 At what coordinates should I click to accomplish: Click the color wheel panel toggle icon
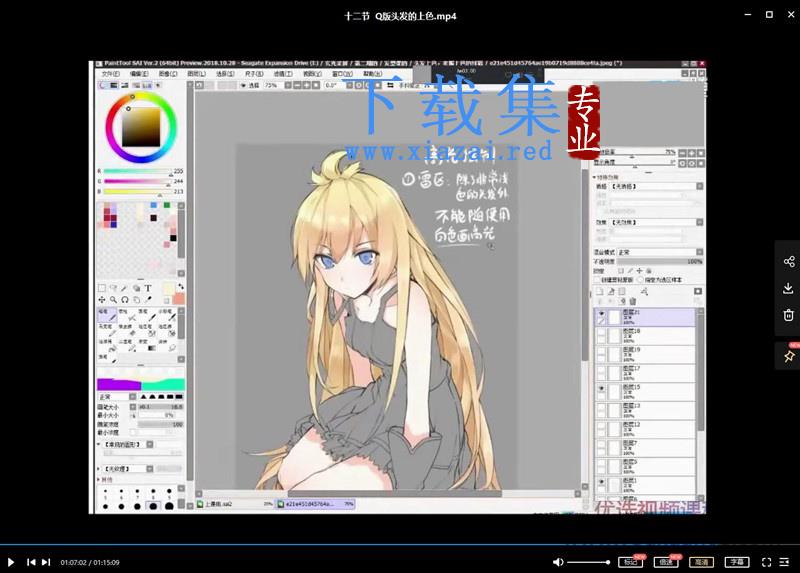tap(104, 85)
